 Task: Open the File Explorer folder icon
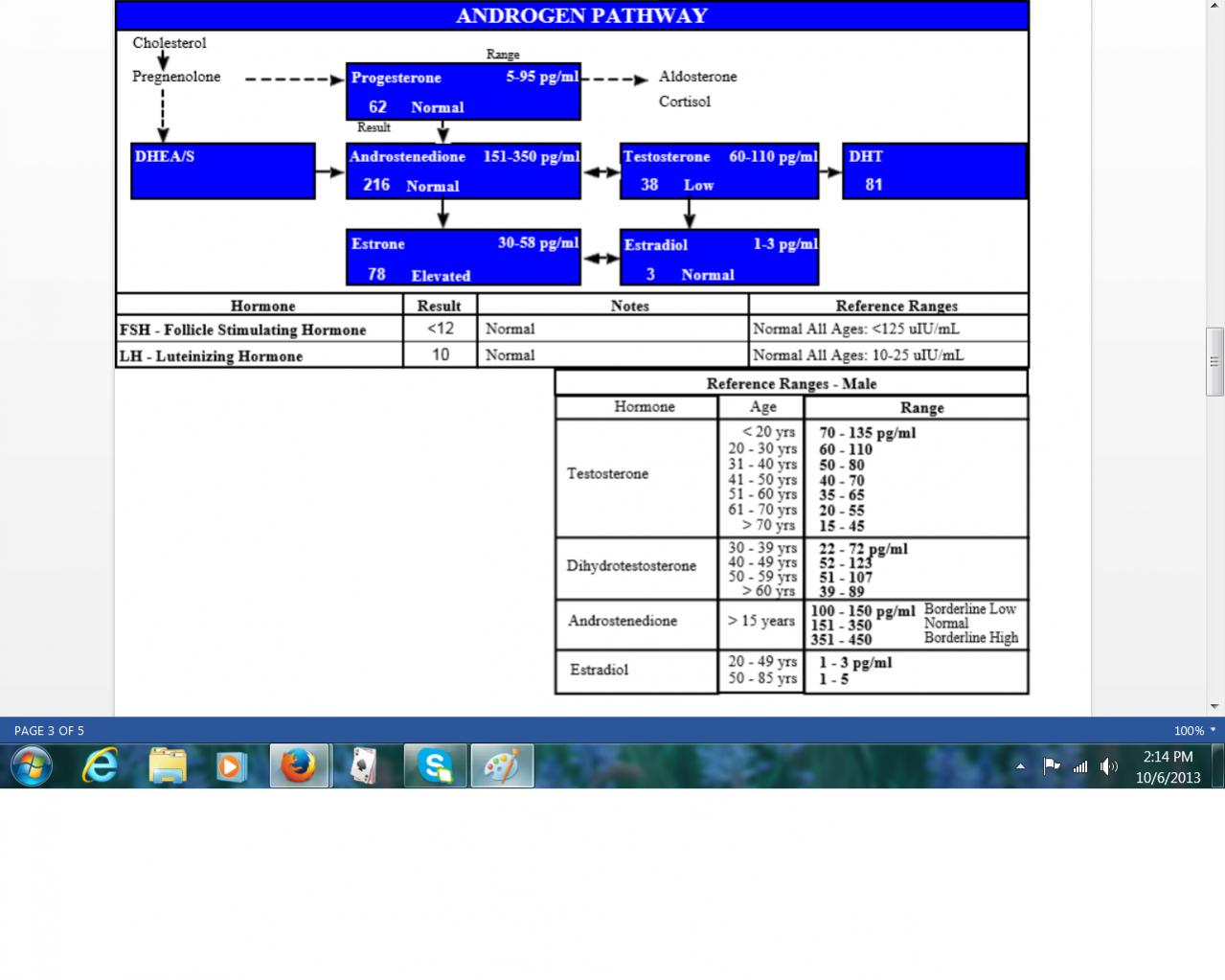tap(168, 765)
